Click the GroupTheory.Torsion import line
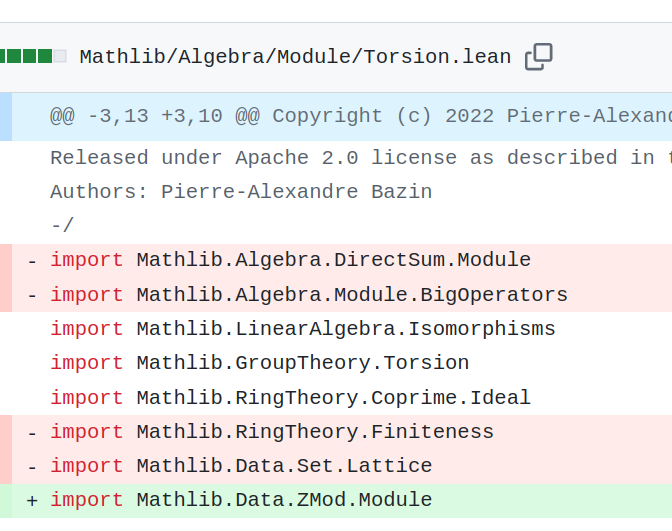This screenshot has height=531, width=672. coord(342,363)
